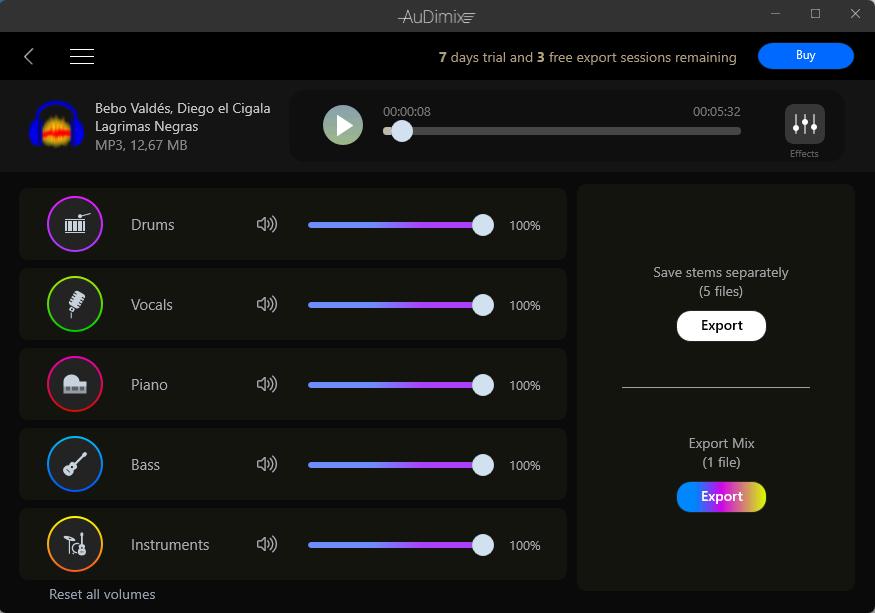Click the Drums volume slider handle

[483, 225]
